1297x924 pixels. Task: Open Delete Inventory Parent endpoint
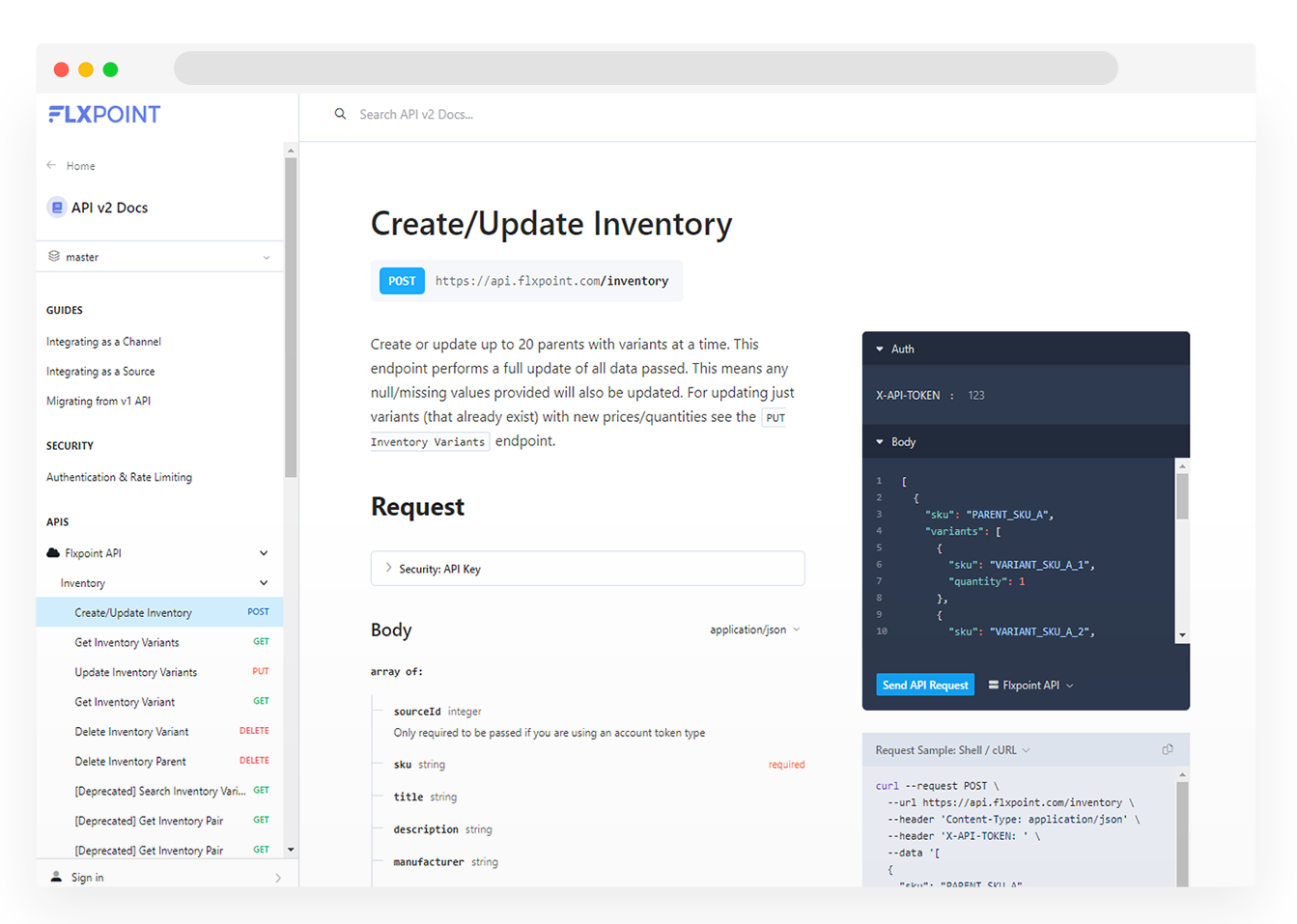click(159, 761)
